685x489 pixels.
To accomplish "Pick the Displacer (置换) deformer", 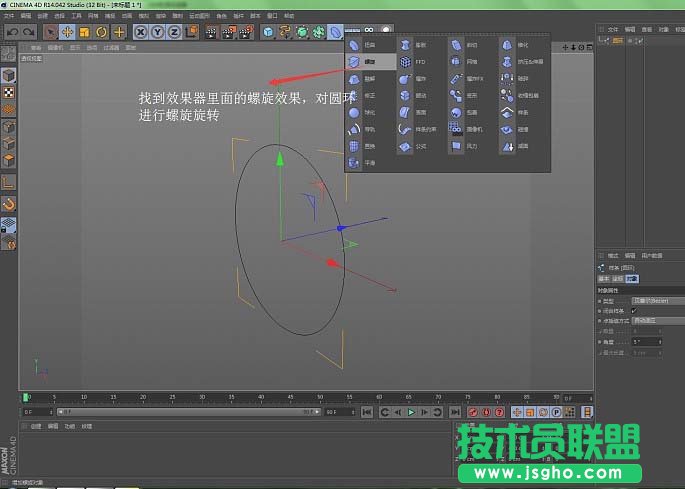I will pyautogui.click(x=370, y=146).
